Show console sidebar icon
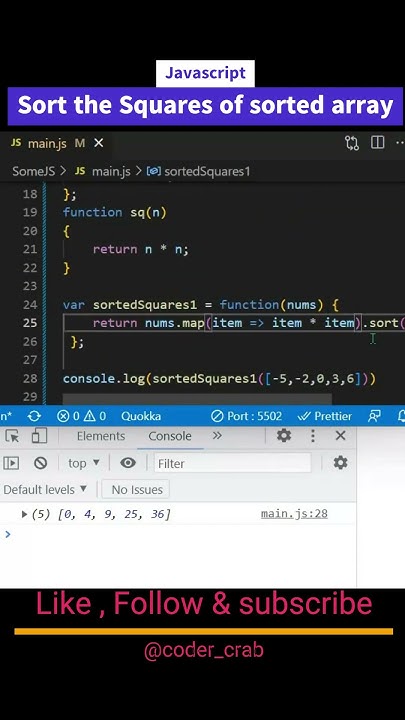The image size is (405, 720). (x=11, y=463)
